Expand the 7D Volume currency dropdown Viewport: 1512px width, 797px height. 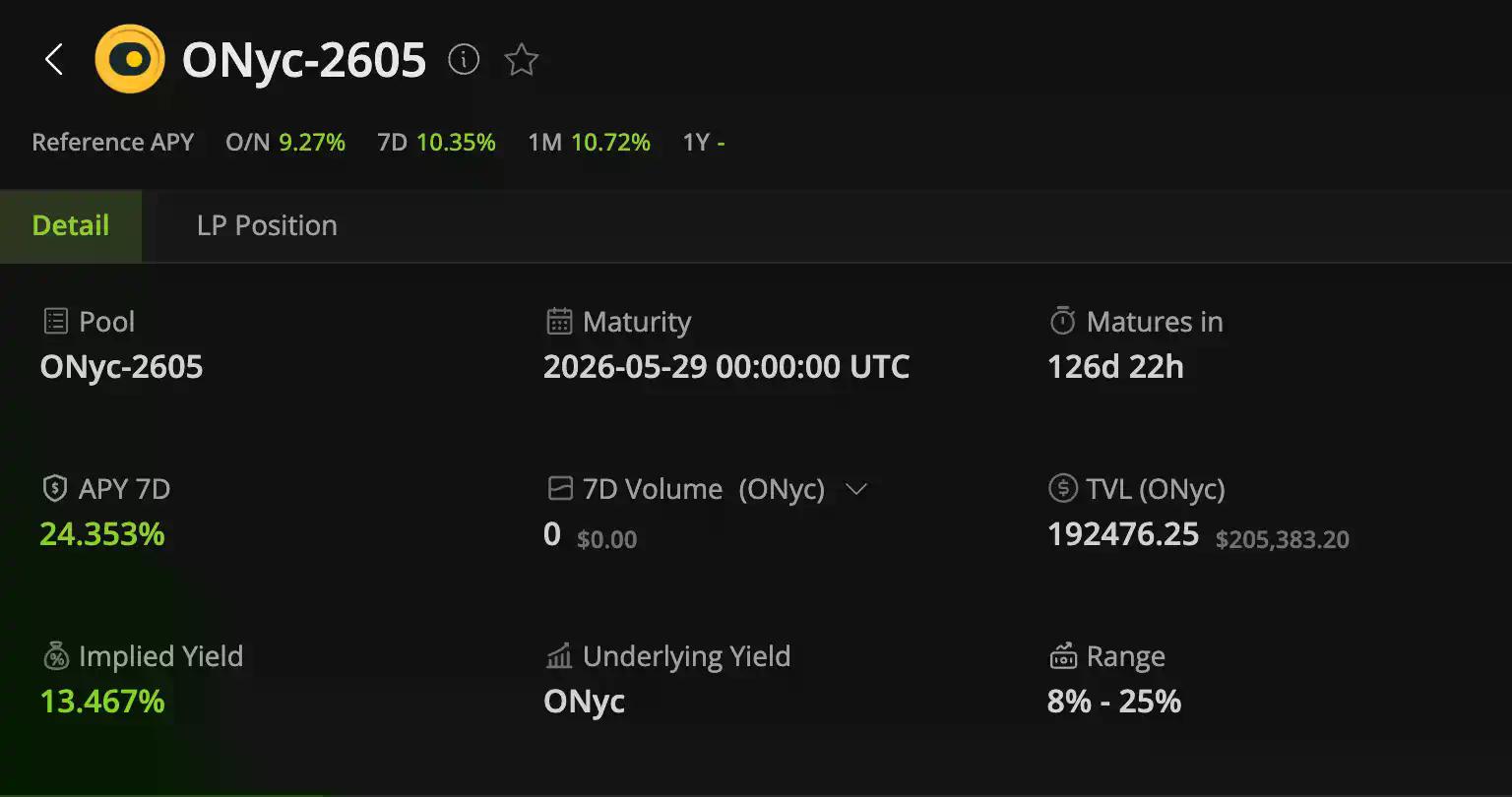point(856,489)
